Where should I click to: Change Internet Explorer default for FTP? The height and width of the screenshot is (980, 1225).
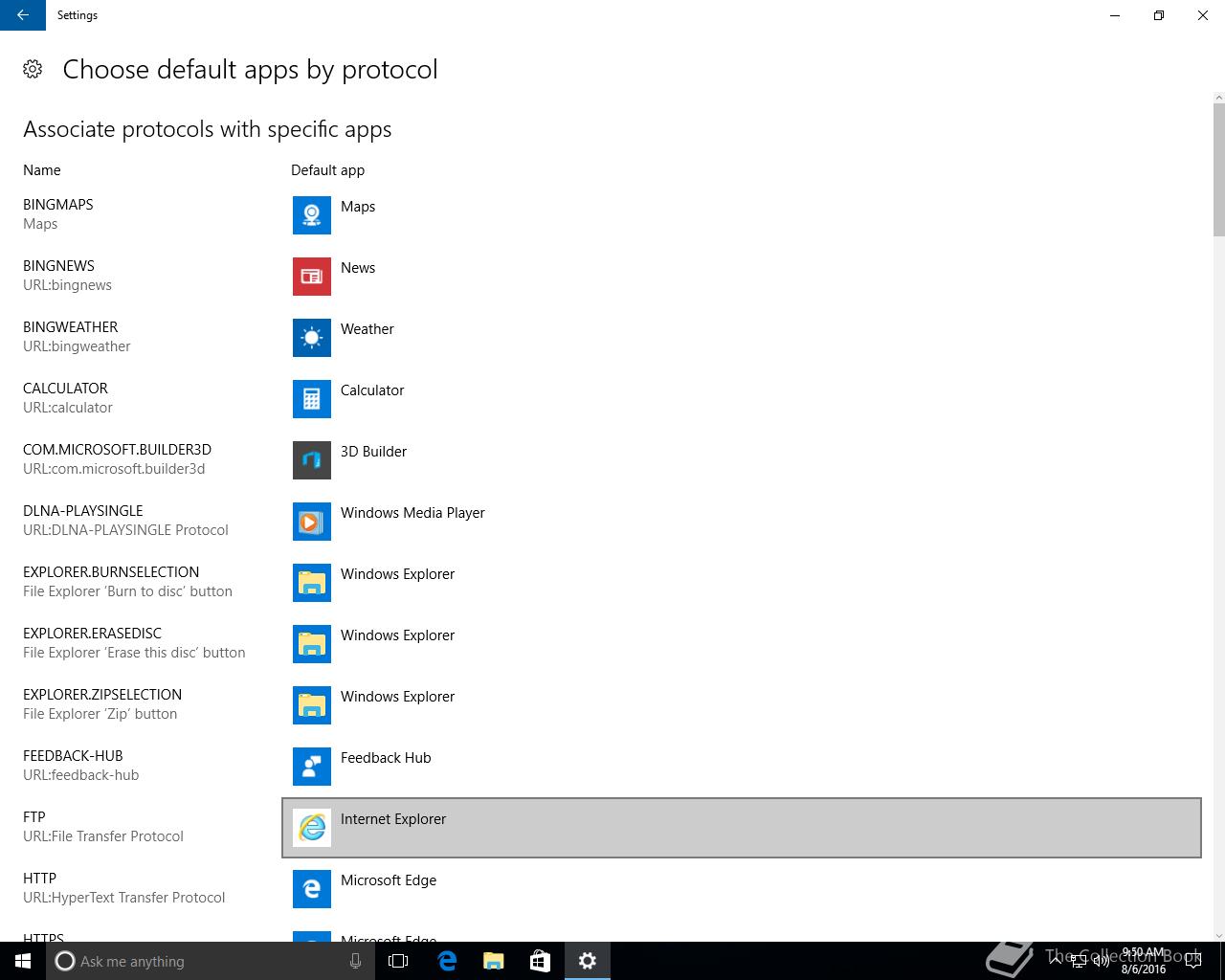(x=742, y=828)
